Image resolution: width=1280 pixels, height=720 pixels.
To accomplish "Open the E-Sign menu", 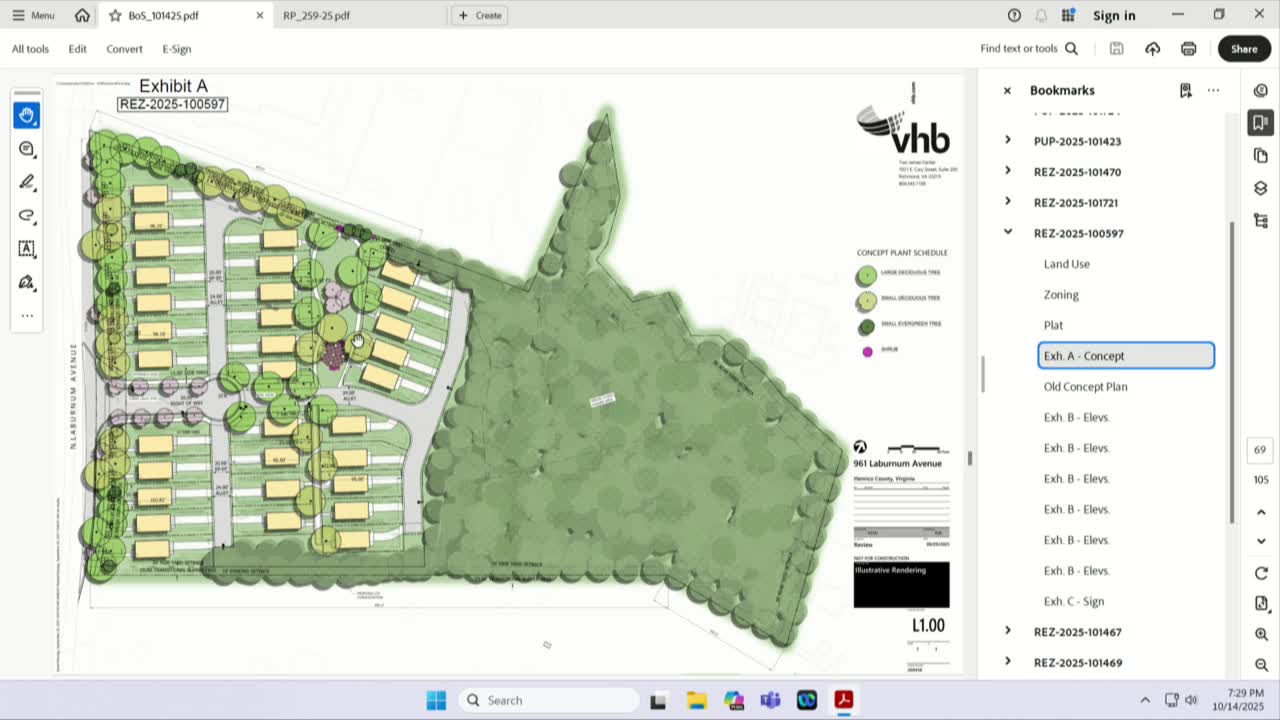I will (x=177, y=49).
